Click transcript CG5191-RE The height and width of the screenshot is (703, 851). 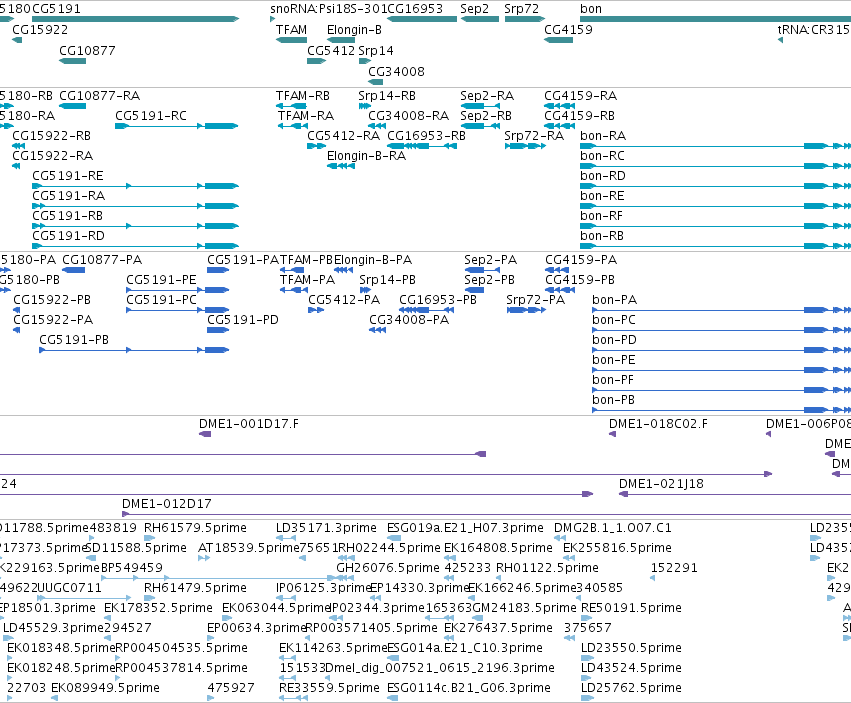[x=68, y=176]
